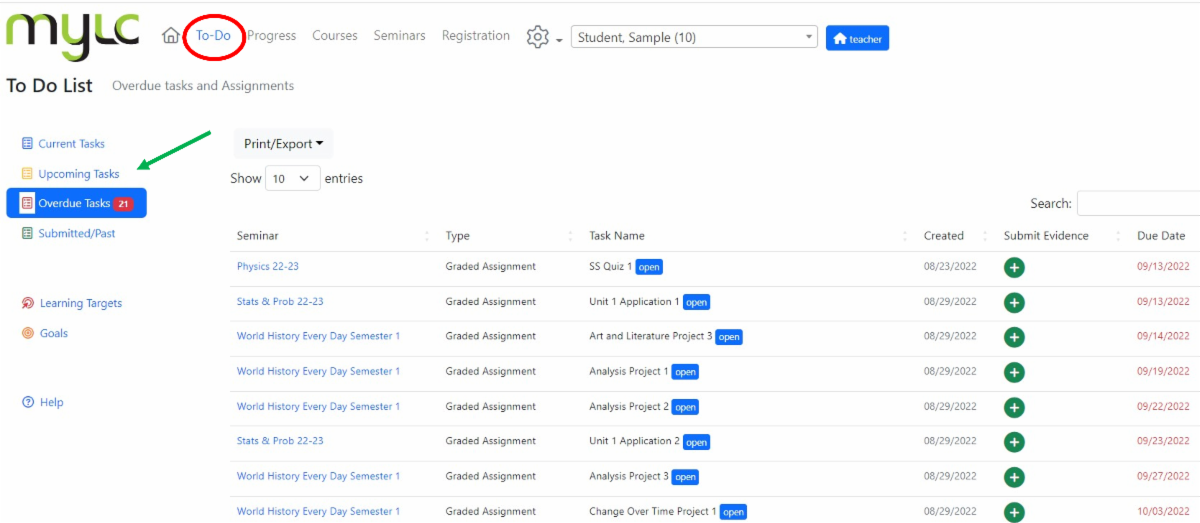Open the Print/Export dropdown

pos(283,144)
